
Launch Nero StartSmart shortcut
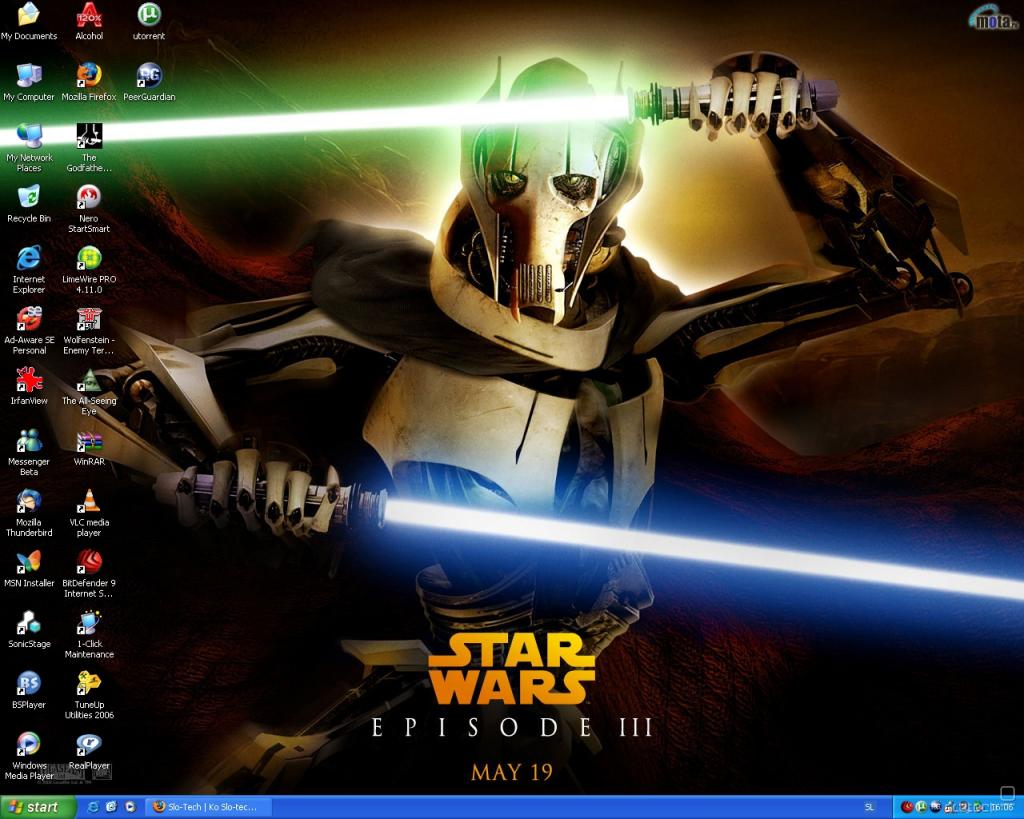coord(89,209)
